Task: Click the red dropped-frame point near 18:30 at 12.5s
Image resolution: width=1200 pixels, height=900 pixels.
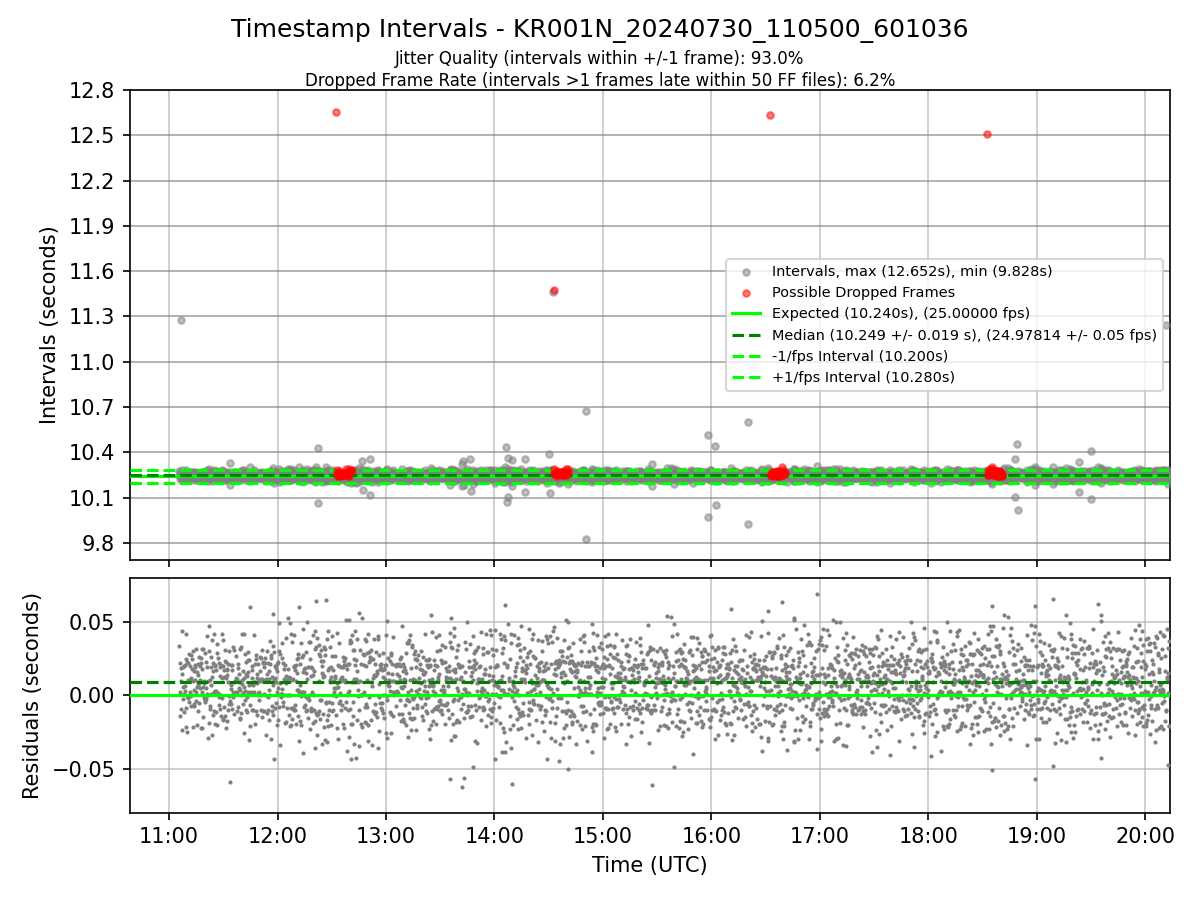Action: (x=987, y=134)
